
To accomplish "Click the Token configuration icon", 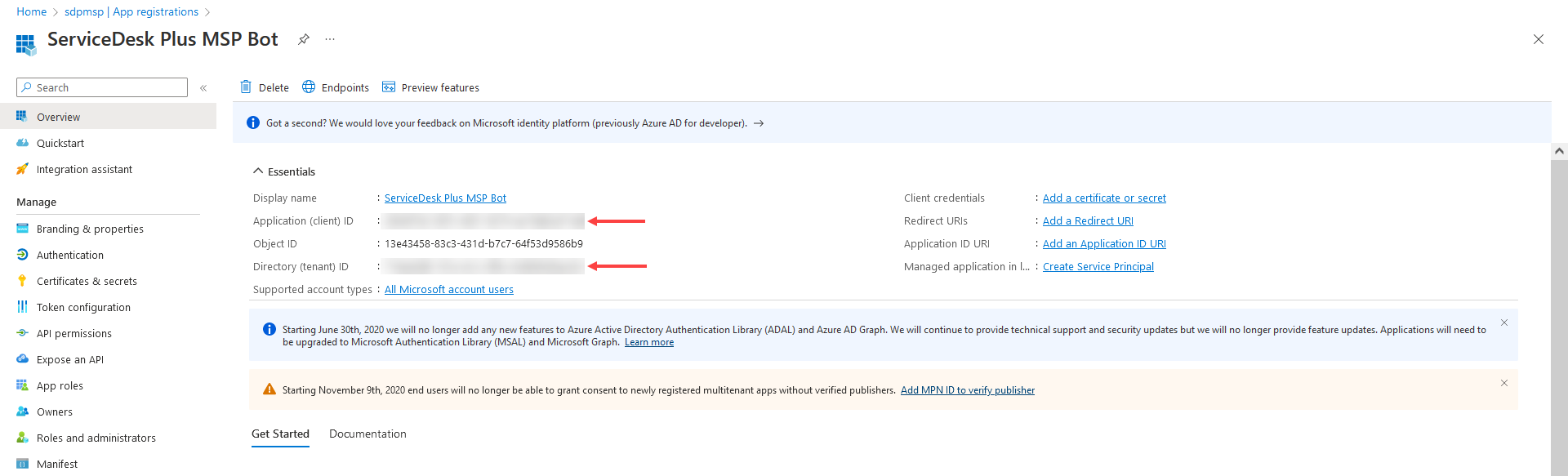I will [x=22, y=307].
